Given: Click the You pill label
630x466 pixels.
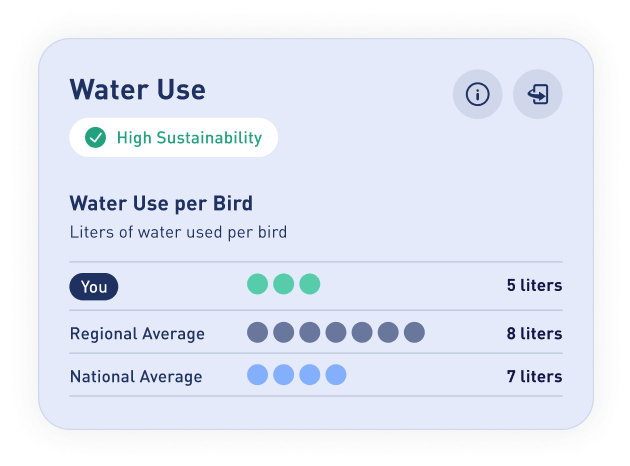Looking at the screenshot, I should coord(94,287).
